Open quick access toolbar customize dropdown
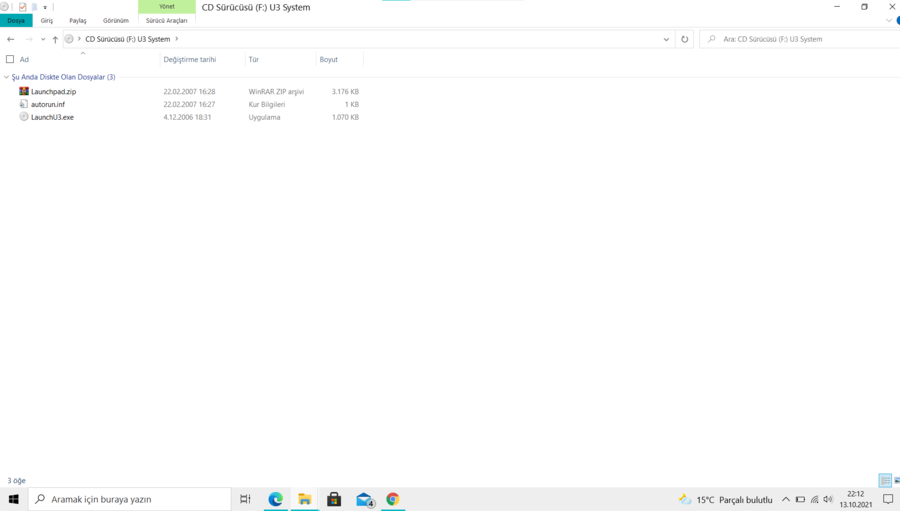Image resolution: width=900 pixels, height=511 pixels. tap(45, 7)
